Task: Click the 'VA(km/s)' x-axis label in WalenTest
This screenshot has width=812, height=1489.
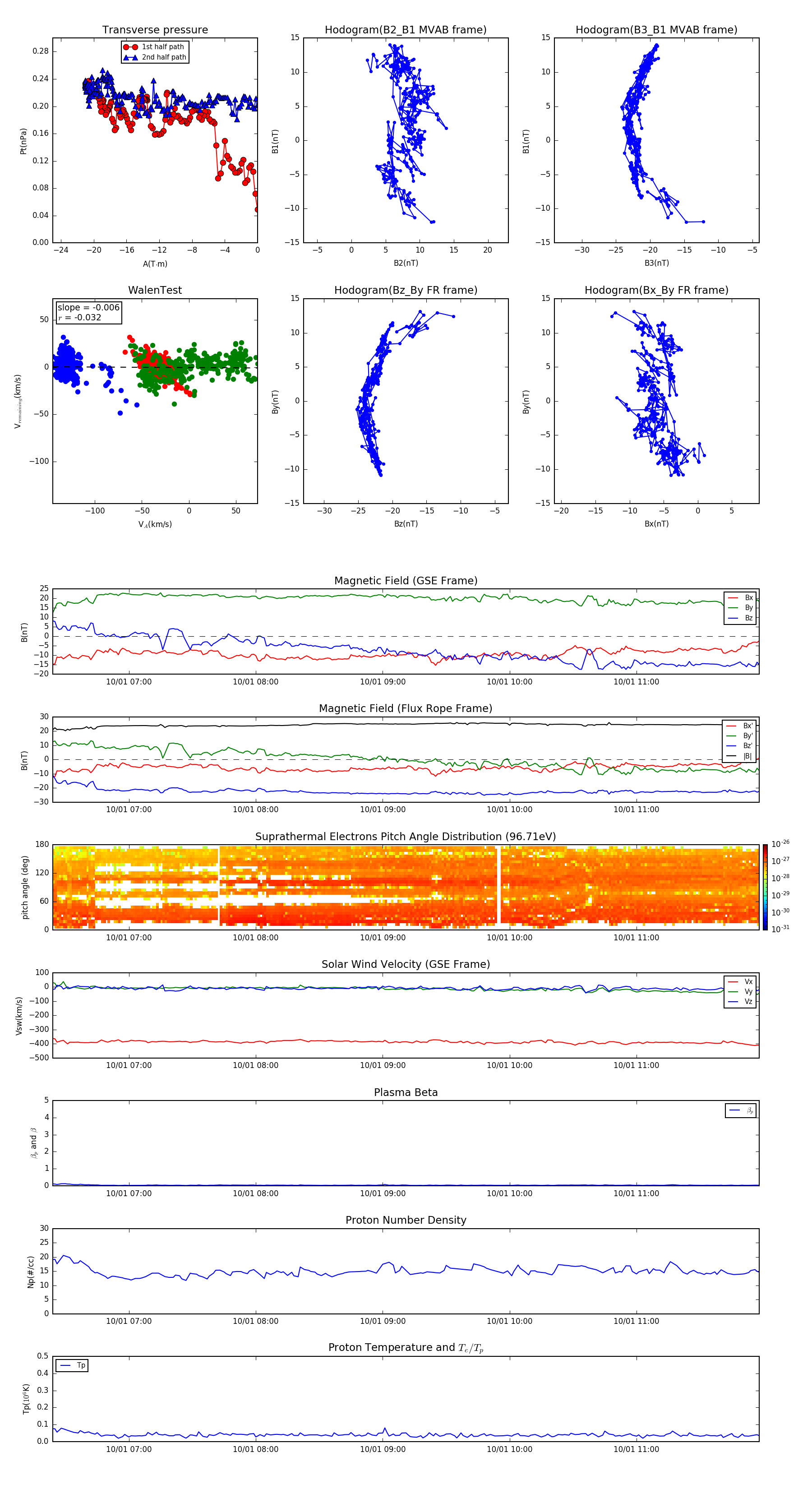Action: pos(155,524)
